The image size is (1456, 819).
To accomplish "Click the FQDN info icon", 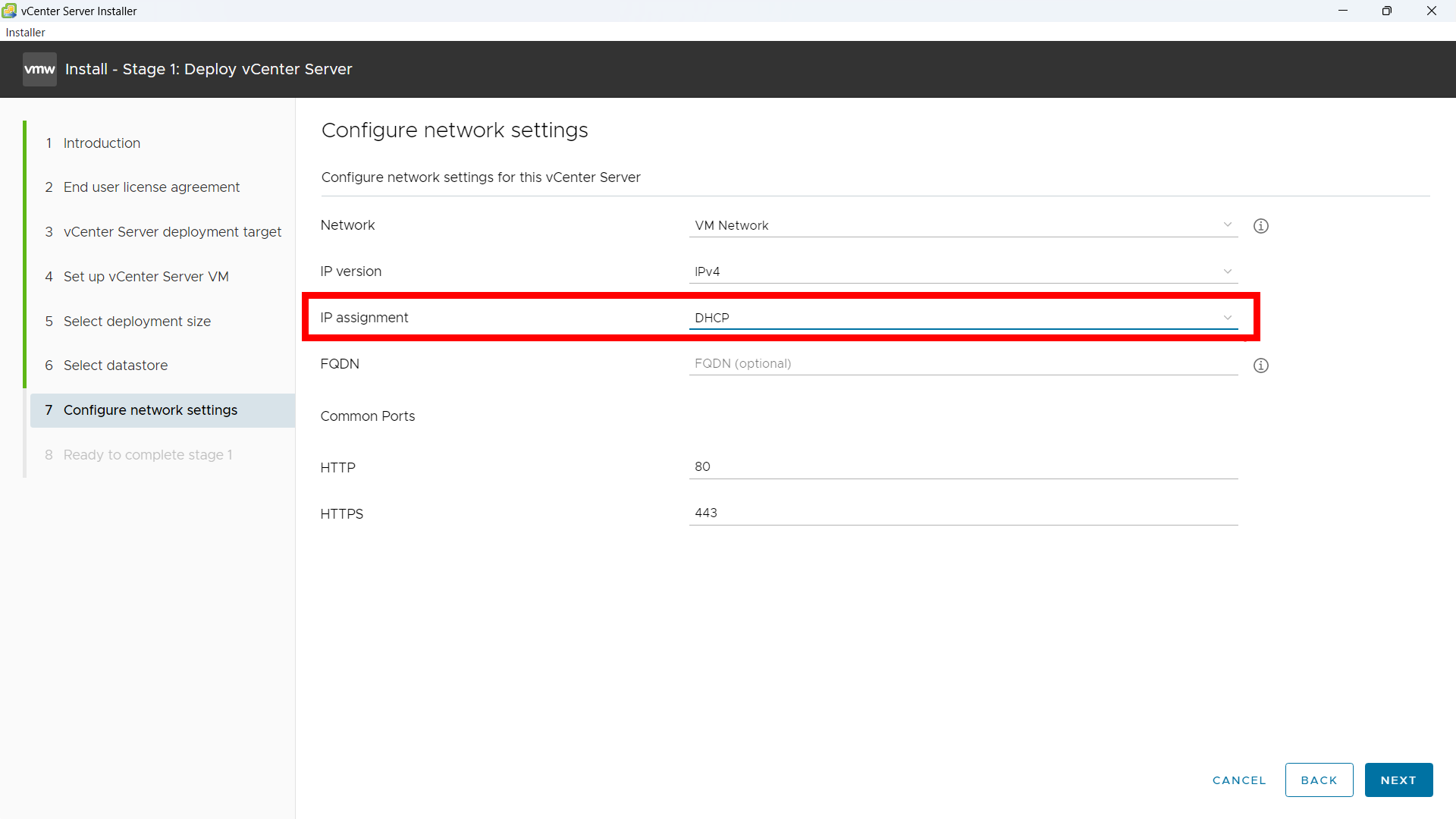I will point(1260,366).
